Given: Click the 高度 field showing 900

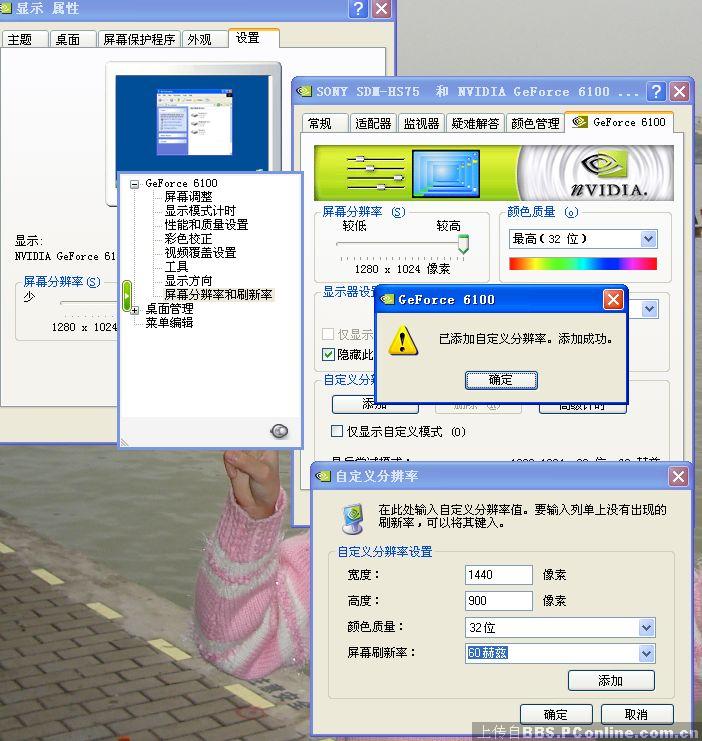Looking at the screenshot, I should (x=499, y=601).
